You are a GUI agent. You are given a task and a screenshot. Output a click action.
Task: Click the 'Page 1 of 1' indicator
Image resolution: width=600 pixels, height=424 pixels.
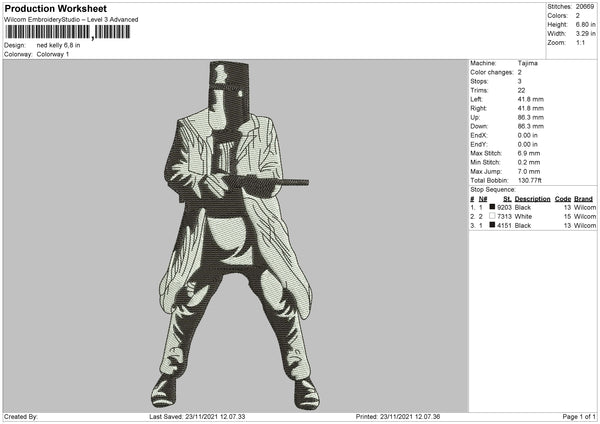click(579, 417)
